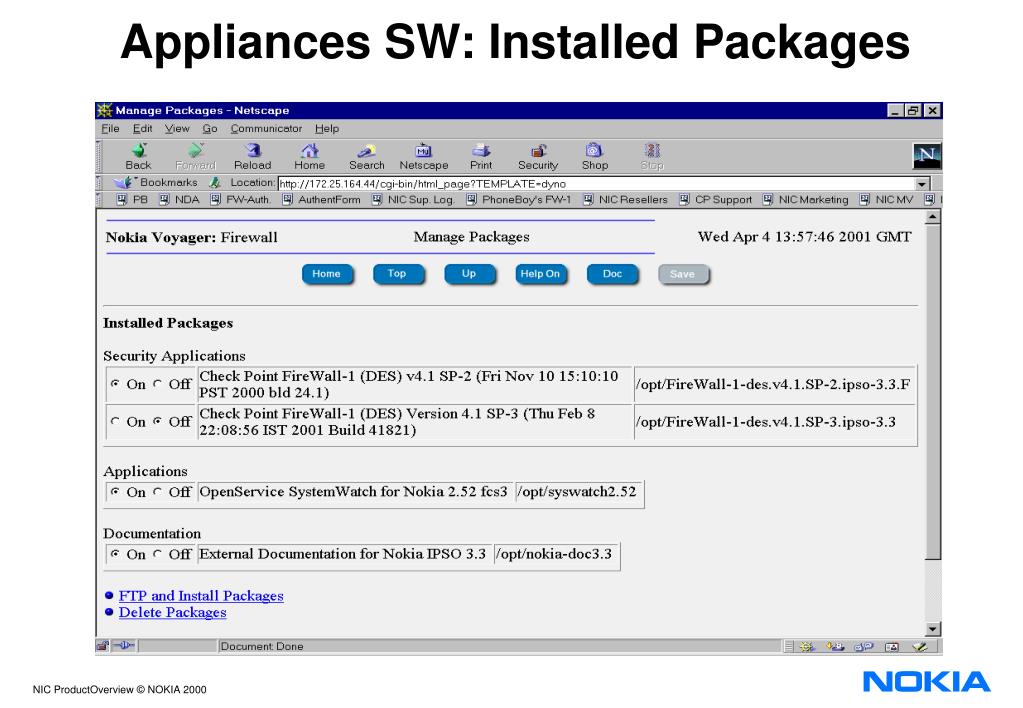This screenshot has width=1023, height=708.
Task: Click the "/opt/nokia-doc3.3" path cell
Action: coord(555,554)
